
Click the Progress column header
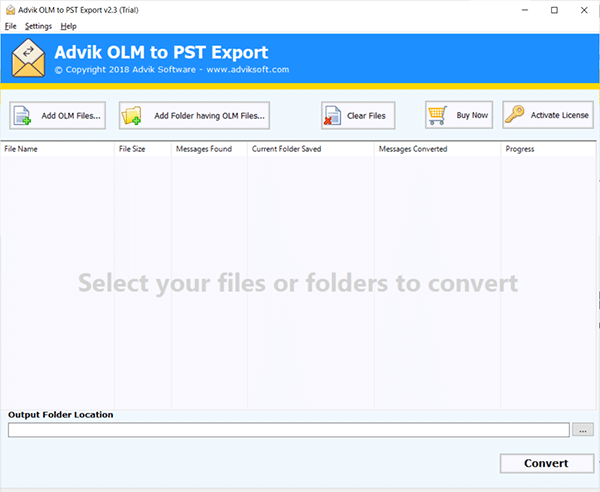[x=548, y=149]
